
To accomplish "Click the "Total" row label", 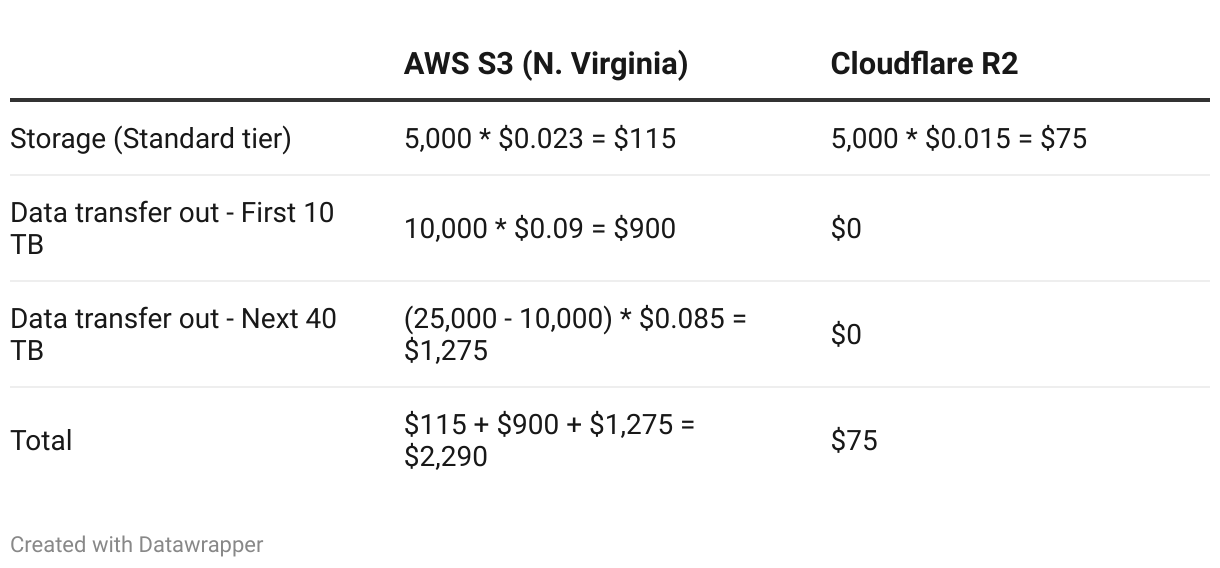I will [41, 440].
